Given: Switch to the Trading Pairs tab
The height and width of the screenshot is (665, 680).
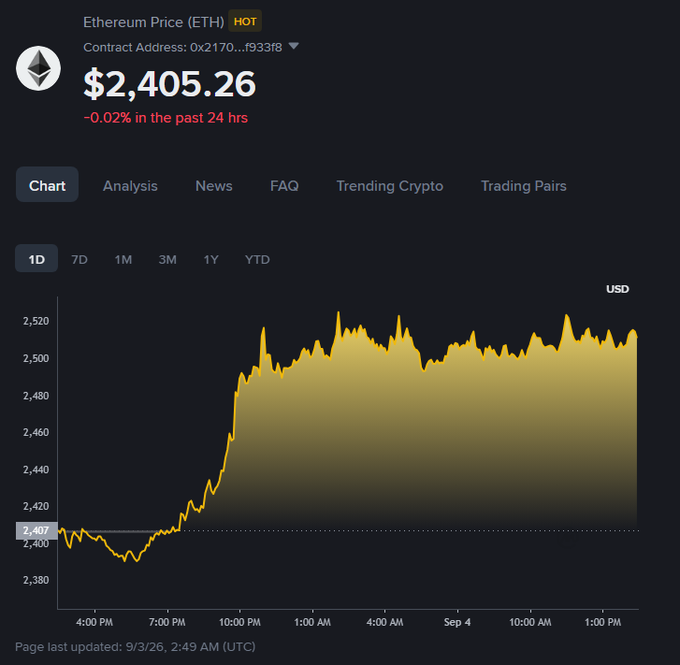Looking at the screenshot, I should (x=523, y=186).
